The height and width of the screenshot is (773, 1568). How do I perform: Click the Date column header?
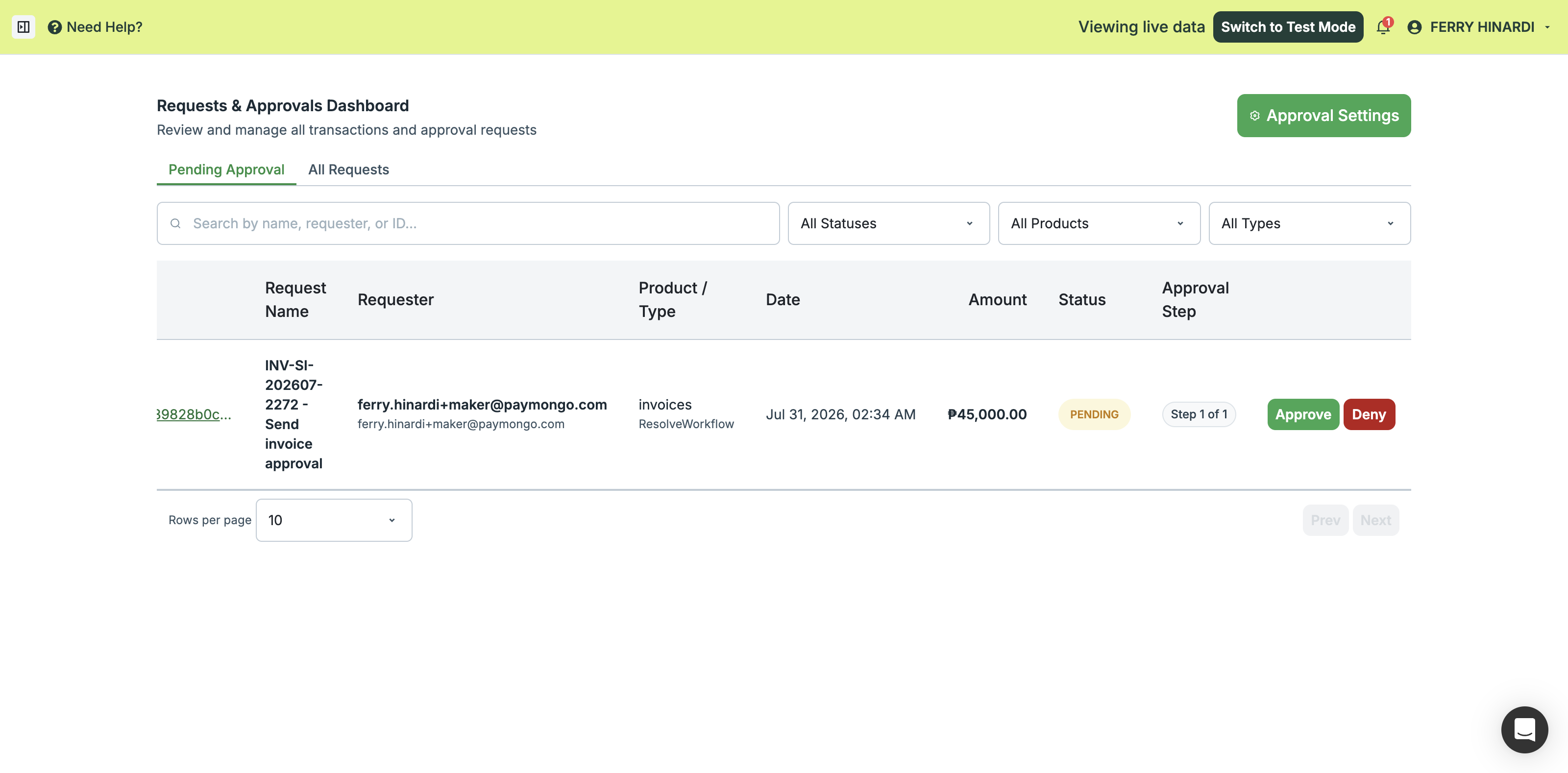(783, 299)
